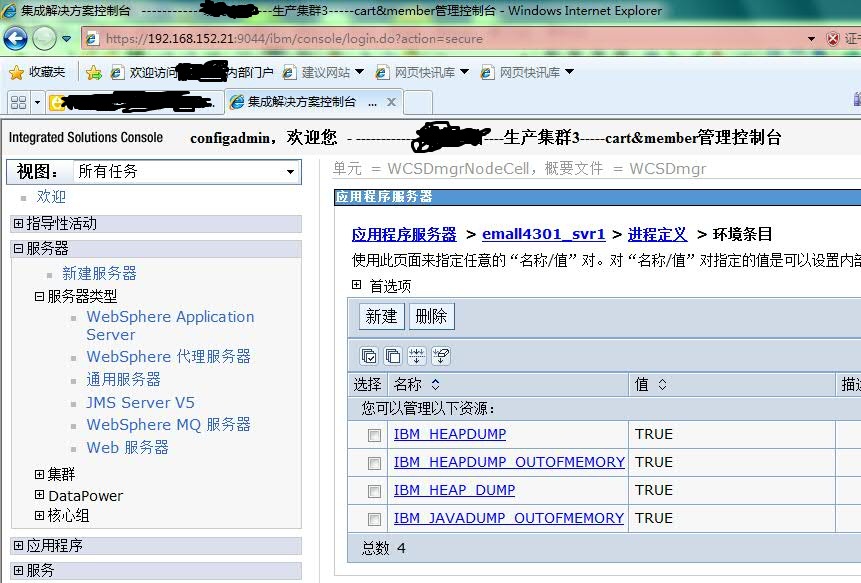Image resolution: width=861 pixels, height=583 pixels.
Task: Open the IBM_HEAPDUMP entry link
Action: 450,434
